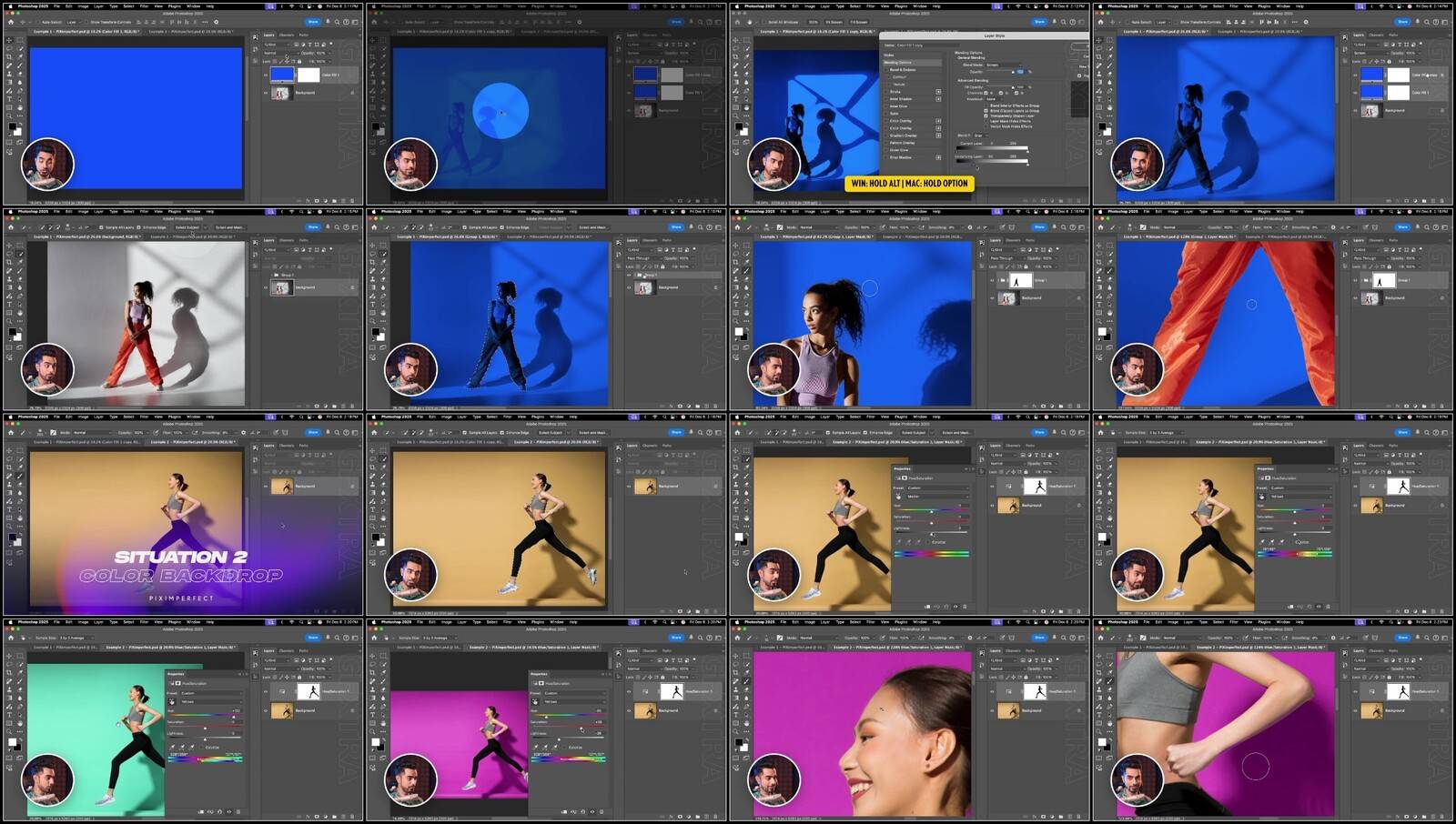Open Blend Mode dropdown in Layer Style dialog

tap(999, 65)
